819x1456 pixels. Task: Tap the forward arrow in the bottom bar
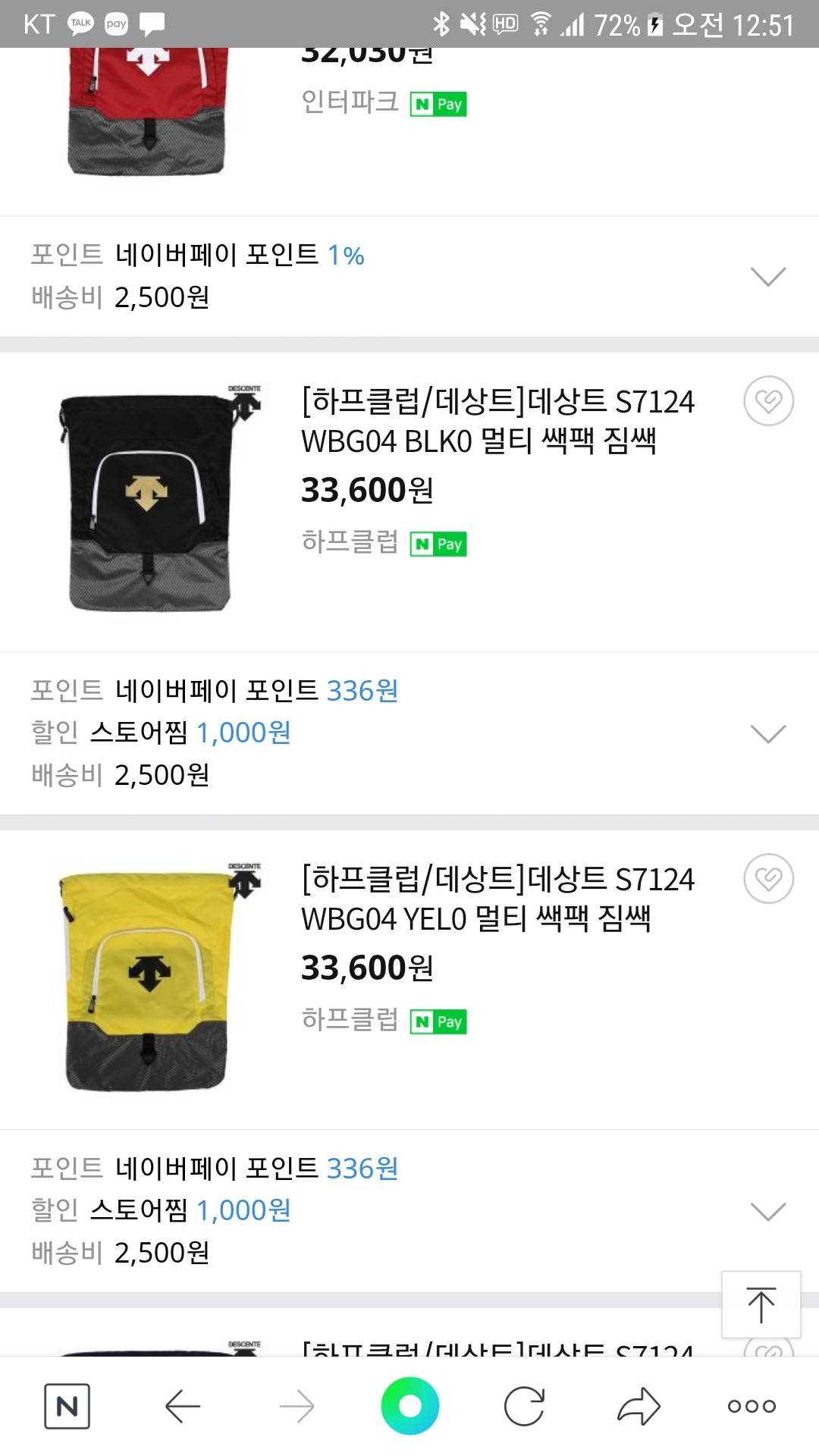click(x=297, y=1407)
